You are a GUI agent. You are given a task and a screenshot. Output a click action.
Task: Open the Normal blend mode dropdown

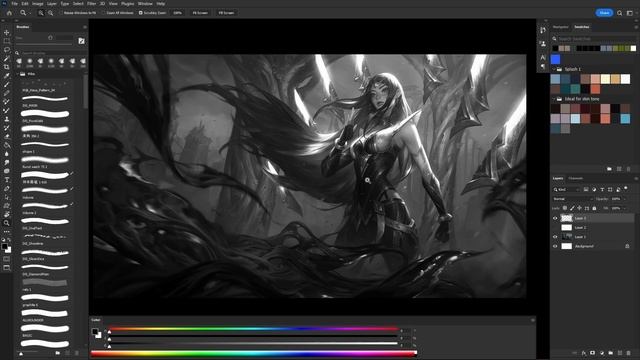pyautogui.click(x=572, y=199)
